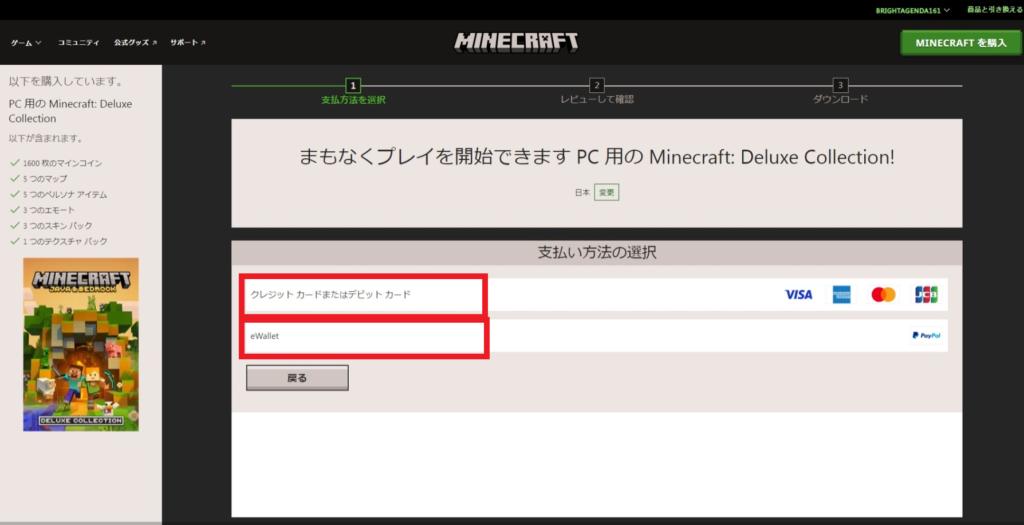The height and width of the screenshot is (525, 1024).
Task: Click the 5 つのペルソナ アイテム list item
Action: click(65, 195)
